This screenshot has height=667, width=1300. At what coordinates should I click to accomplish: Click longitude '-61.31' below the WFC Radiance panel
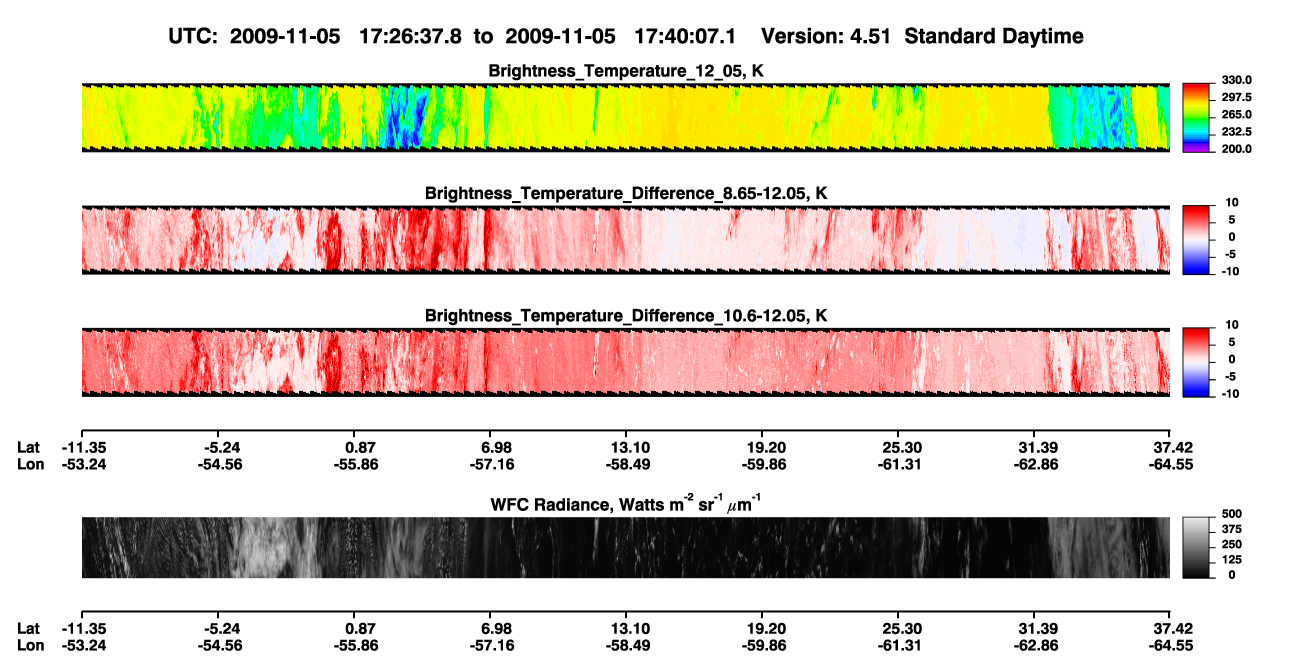pyautogui.click(x=899, y=646)
